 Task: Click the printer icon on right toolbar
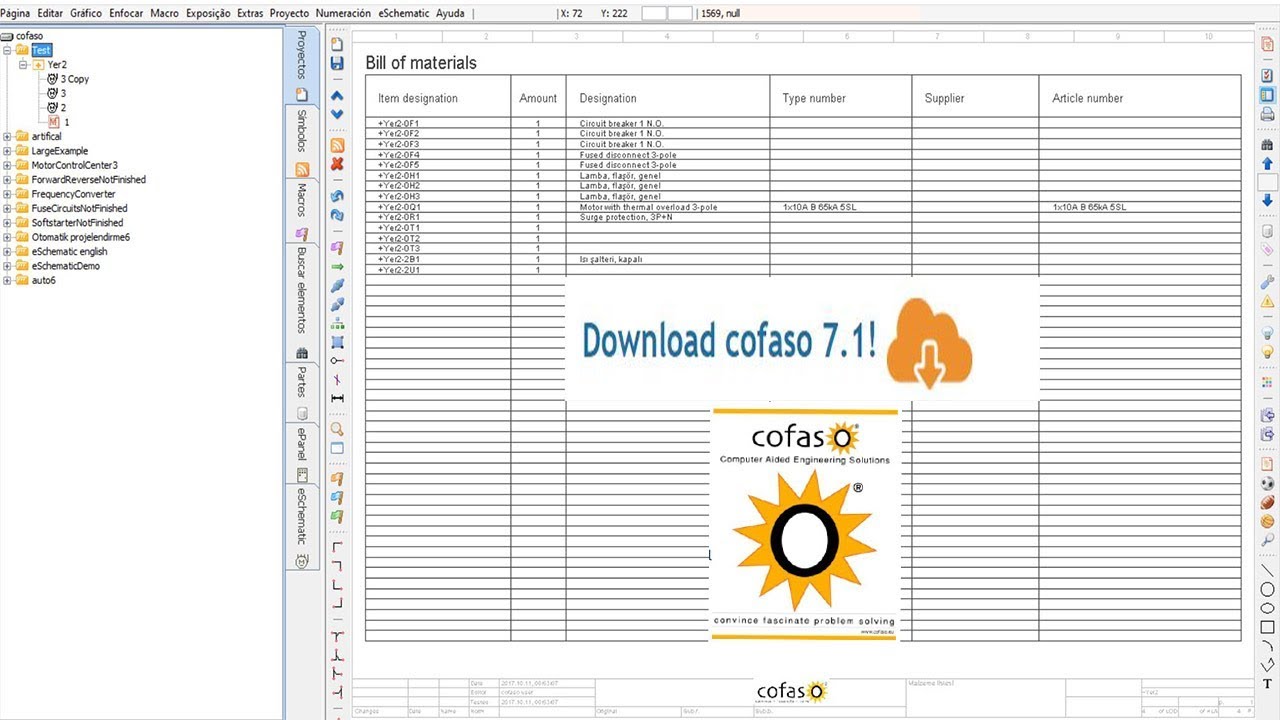[1267, 114]
